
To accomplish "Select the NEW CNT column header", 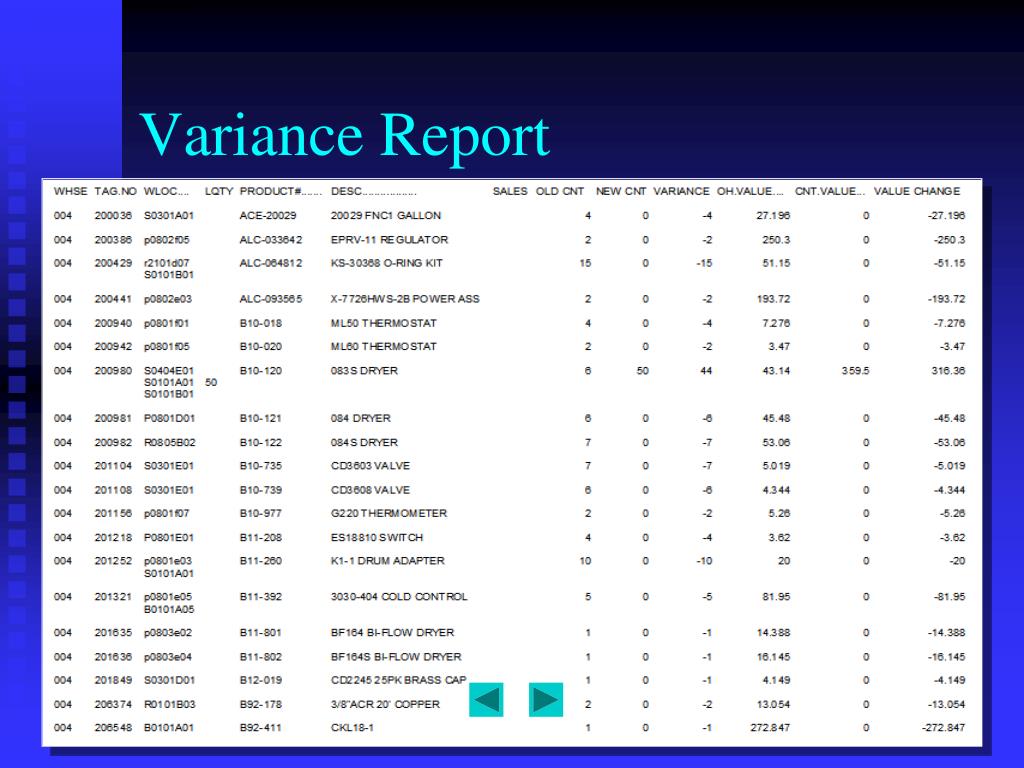I will pos(619,191).
